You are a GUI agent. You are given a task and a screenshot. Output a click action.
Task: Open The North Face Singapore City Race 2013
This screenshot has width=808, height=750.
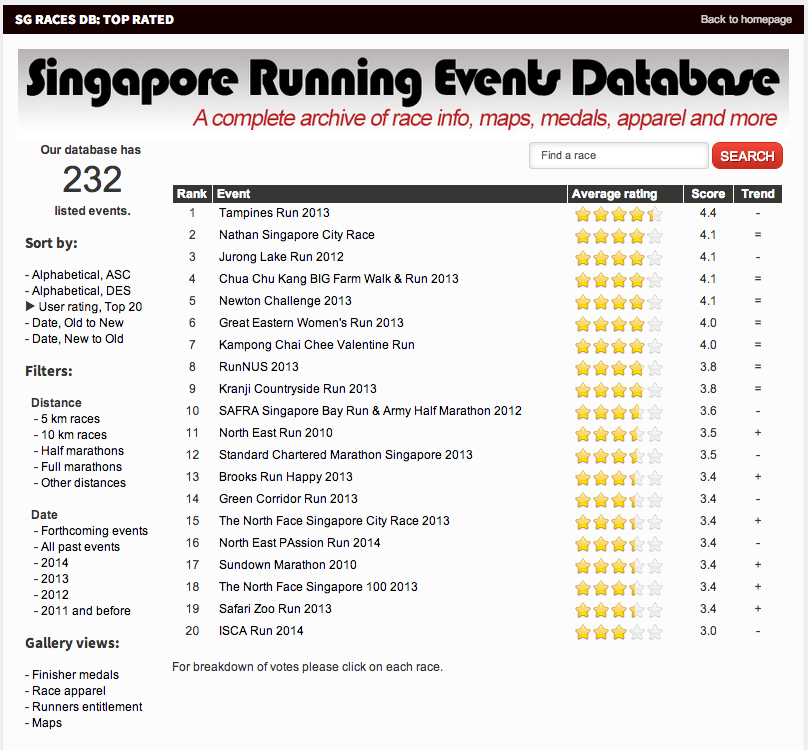click(x=334, y=521)
